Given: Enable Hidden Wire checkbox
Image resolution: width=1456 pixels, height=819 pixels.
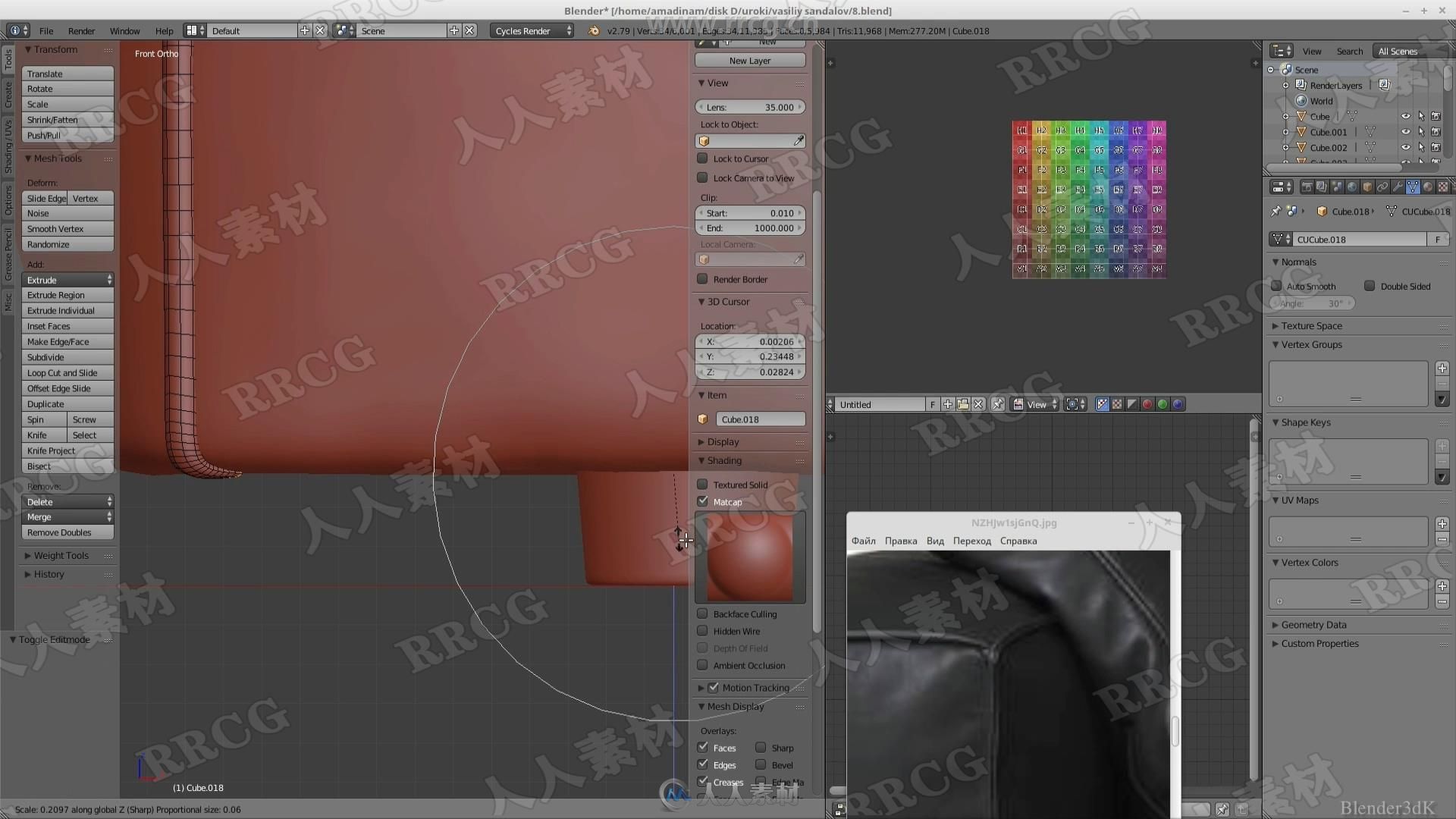Looking at the screenshot, I should [702, 631].
